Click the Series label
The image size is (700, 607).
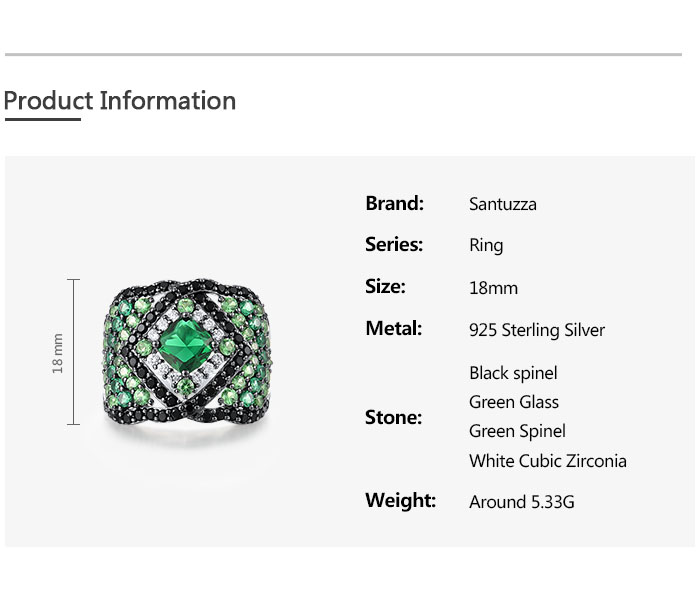pyautogui.click(x=394, y=245)
